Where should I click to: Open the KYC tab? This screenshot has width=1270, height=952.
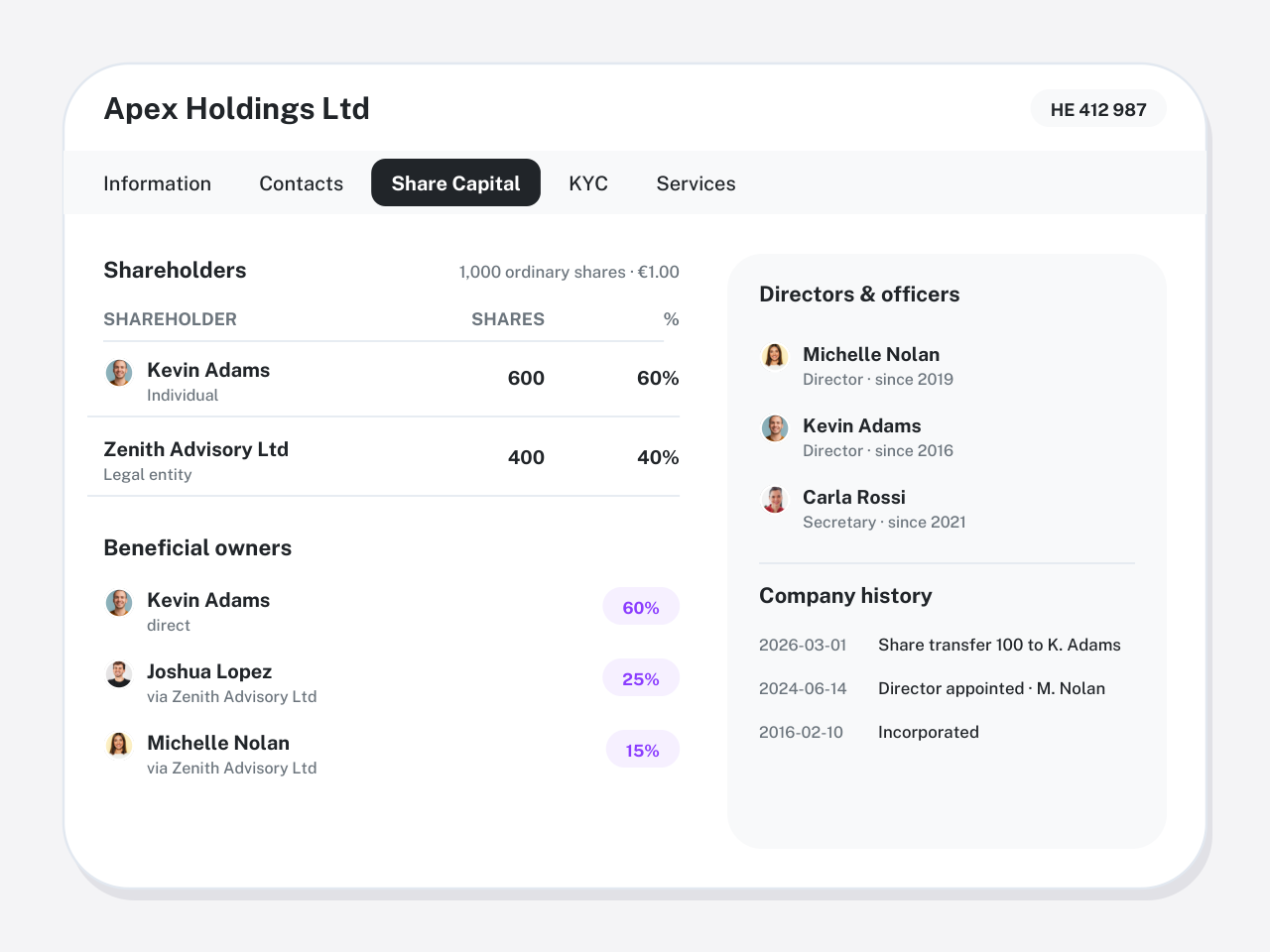[x=588, y=183]
